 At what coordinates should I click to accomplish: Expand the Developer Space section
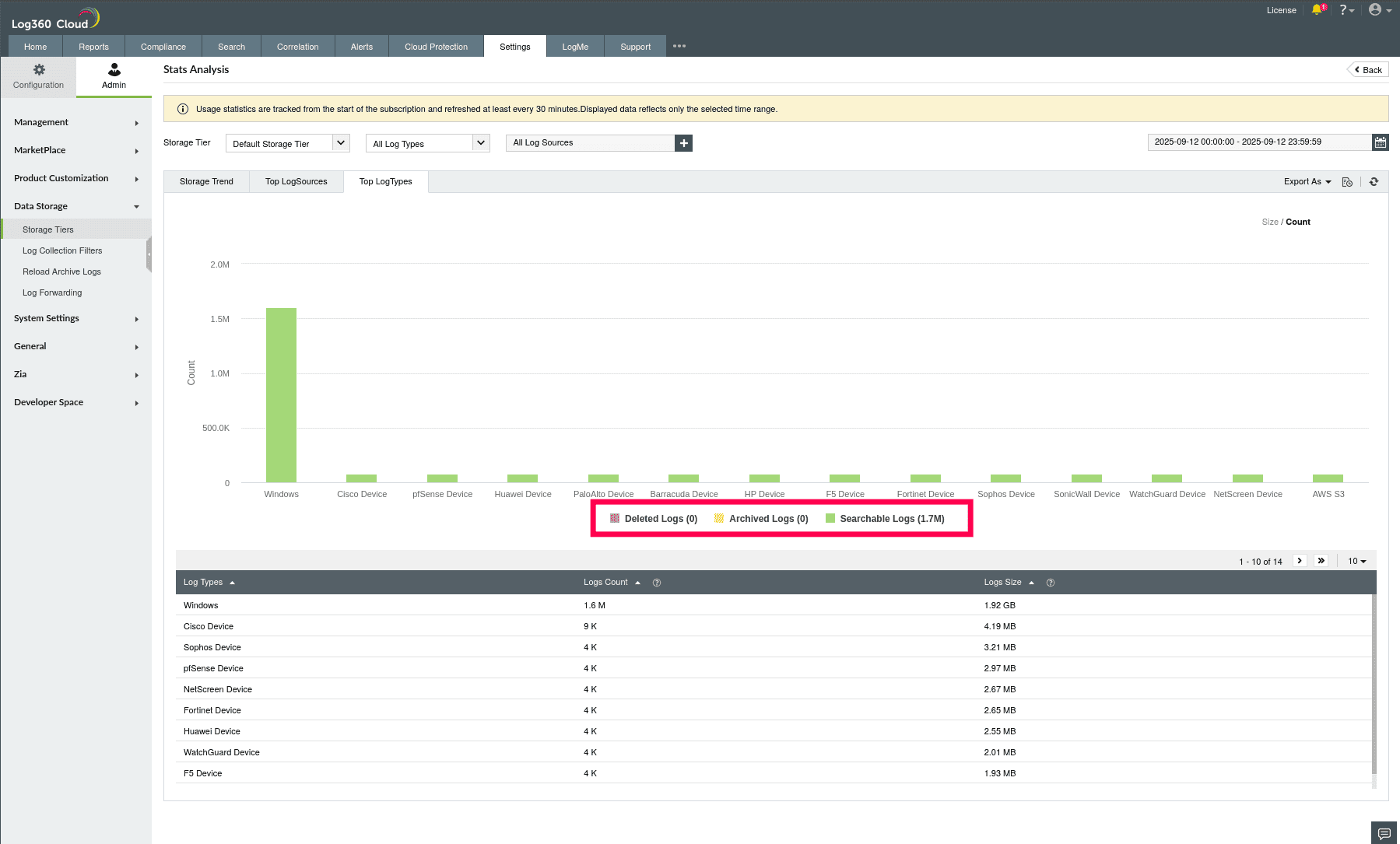click(x=76, y=402)
